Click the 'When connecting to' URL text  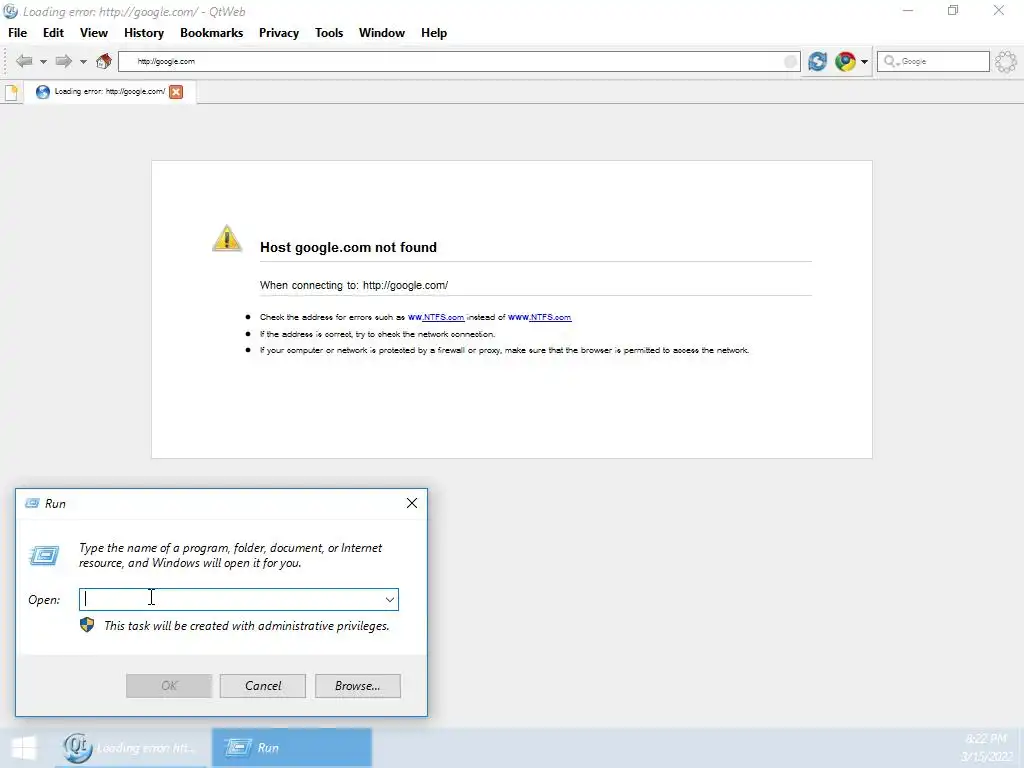[x=354, y=285]
